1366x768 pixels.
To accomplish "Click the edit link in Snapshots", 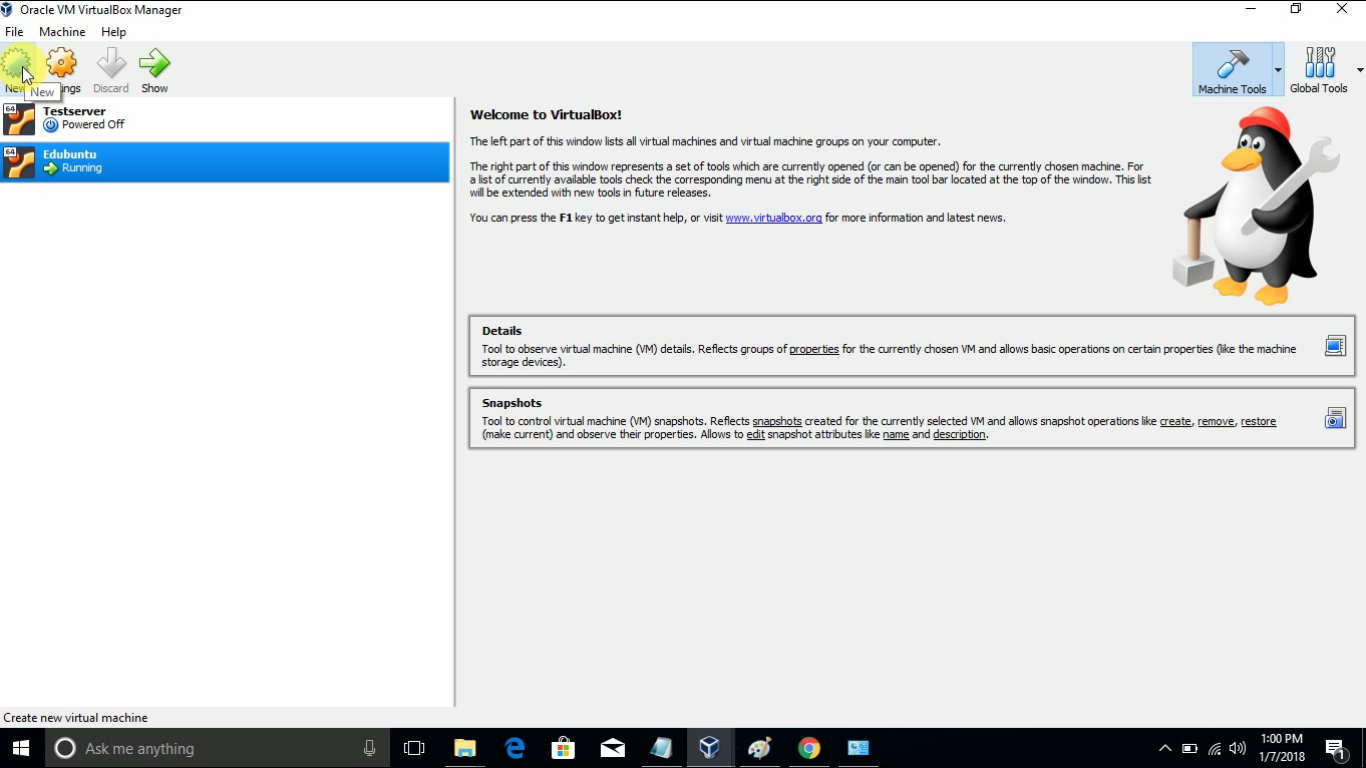I will click(755, 434).
